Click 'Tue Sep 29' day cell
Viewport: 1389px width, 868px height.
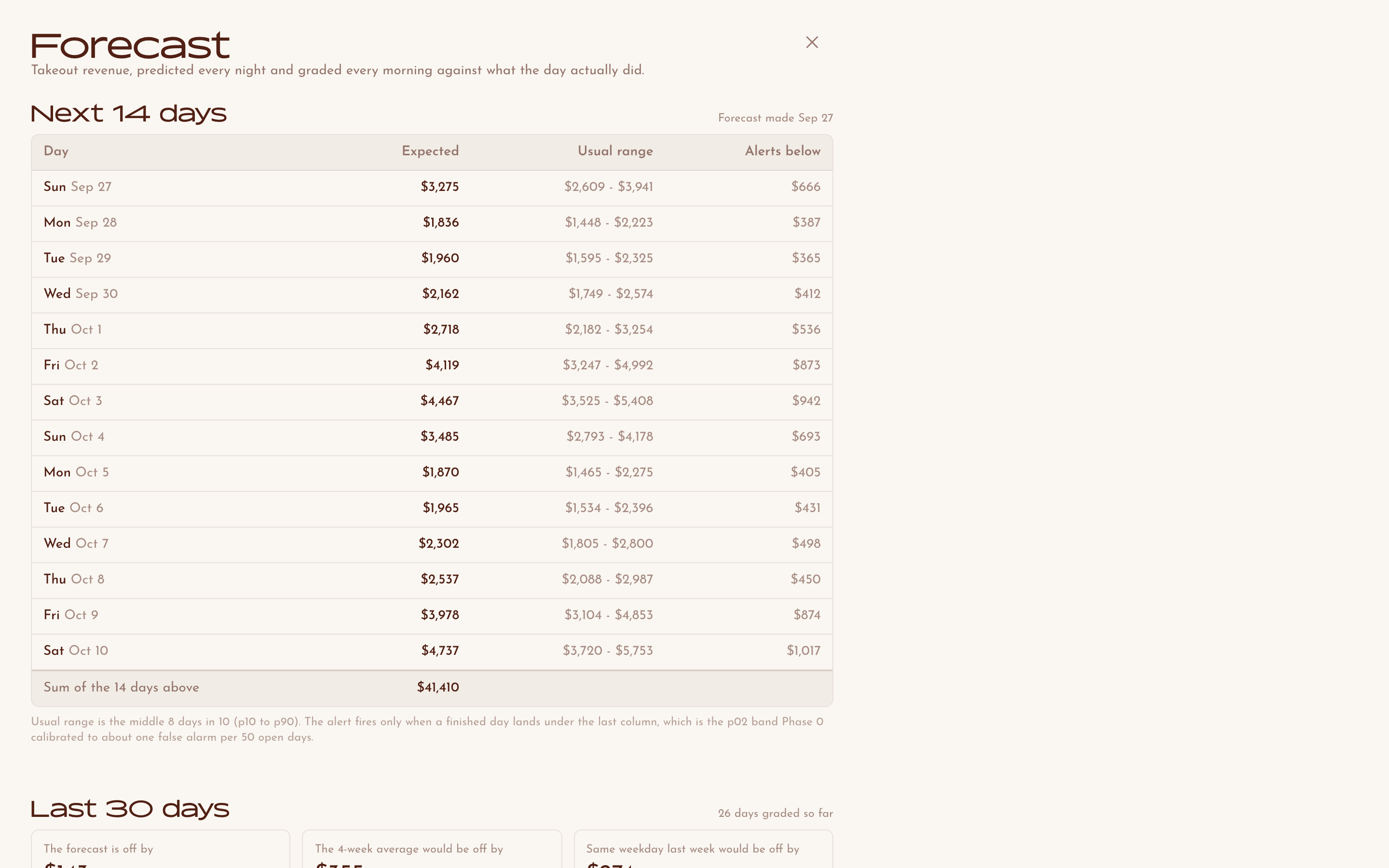[78, 258]
